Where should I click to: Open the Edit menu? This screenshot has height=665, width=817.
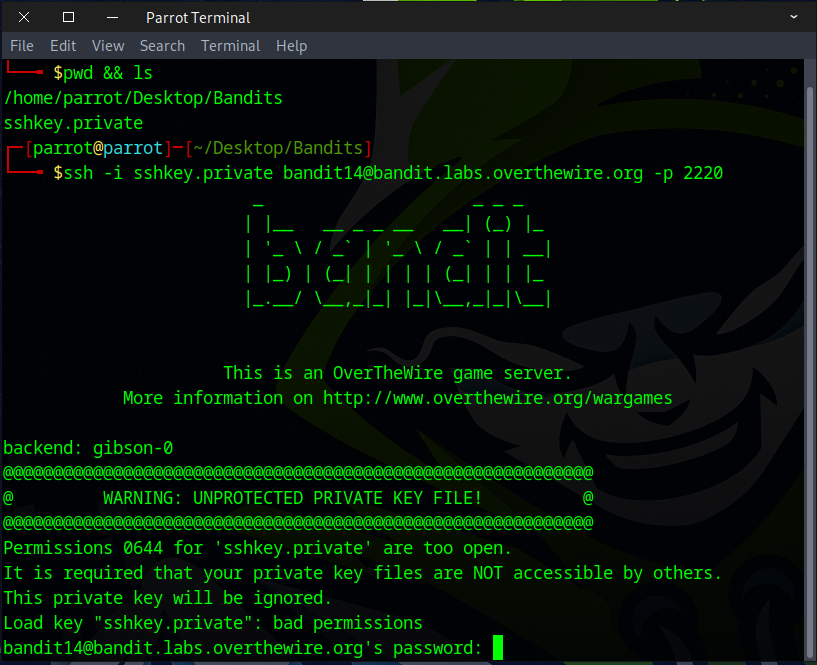click(63, 46)
